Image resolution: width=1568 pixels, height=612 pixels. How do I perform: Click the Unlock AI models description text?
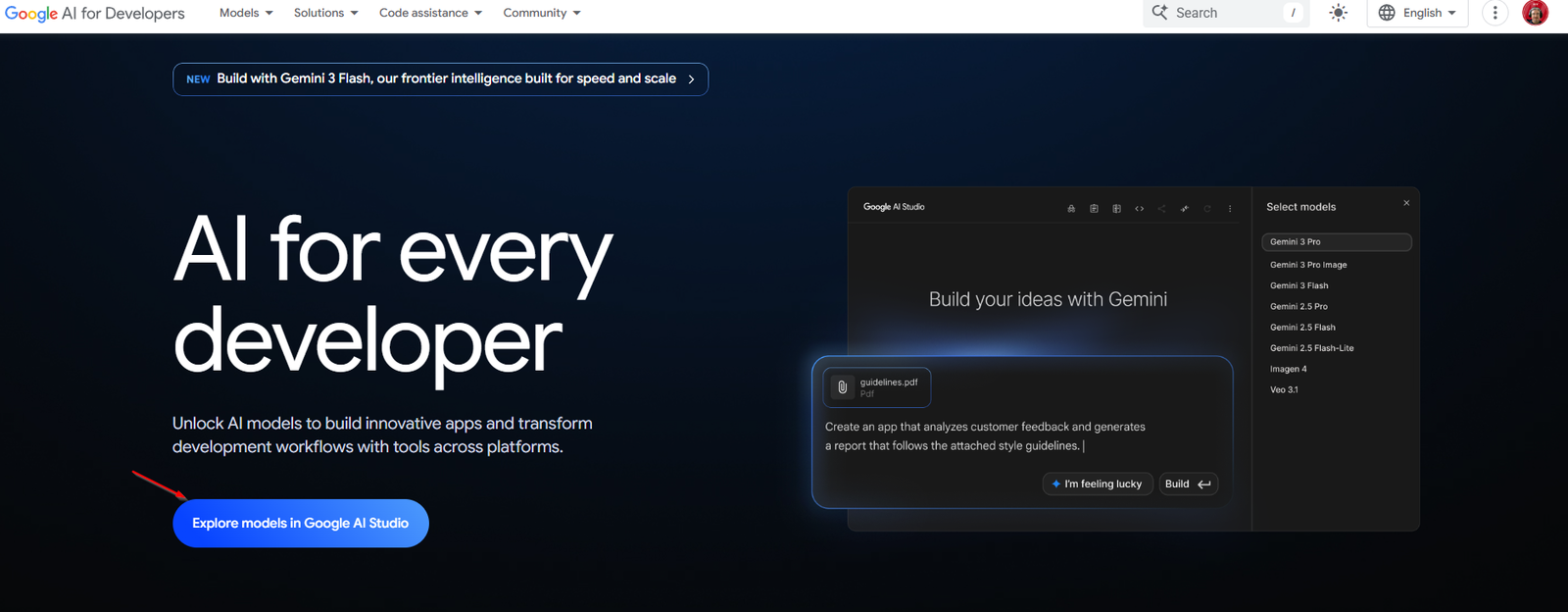pyautogui.click(x=382, y=434)
